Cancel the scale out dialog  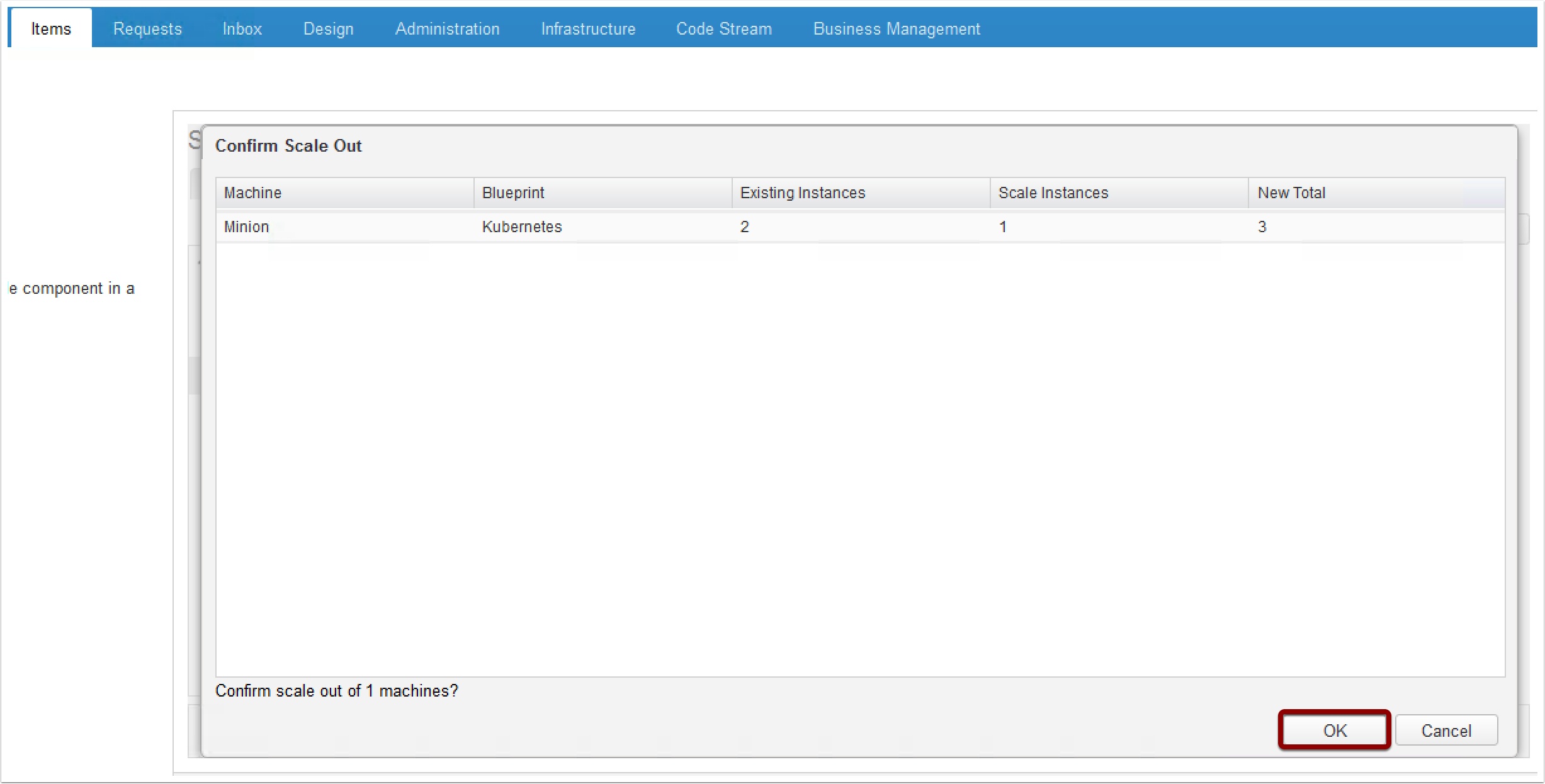1446,731
